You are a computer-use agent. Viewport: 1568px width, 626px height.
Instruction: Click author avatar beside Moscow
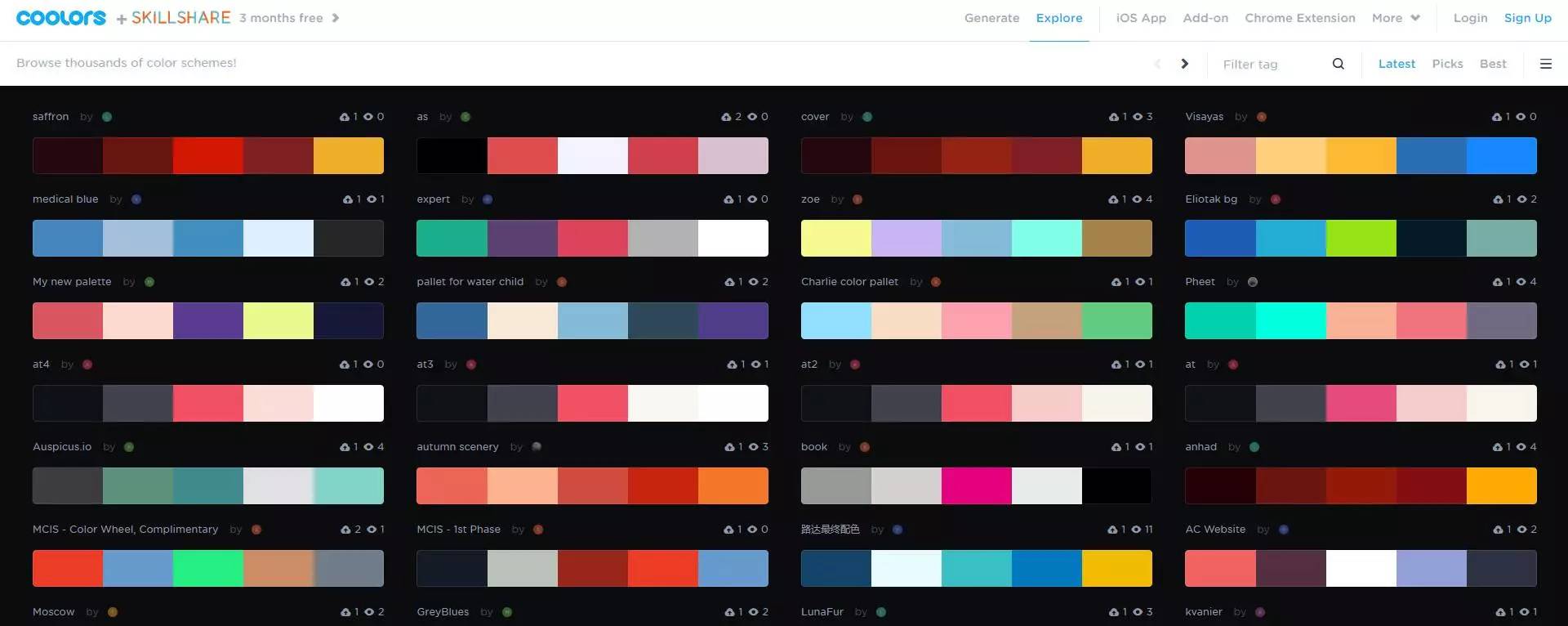point(113,612)
